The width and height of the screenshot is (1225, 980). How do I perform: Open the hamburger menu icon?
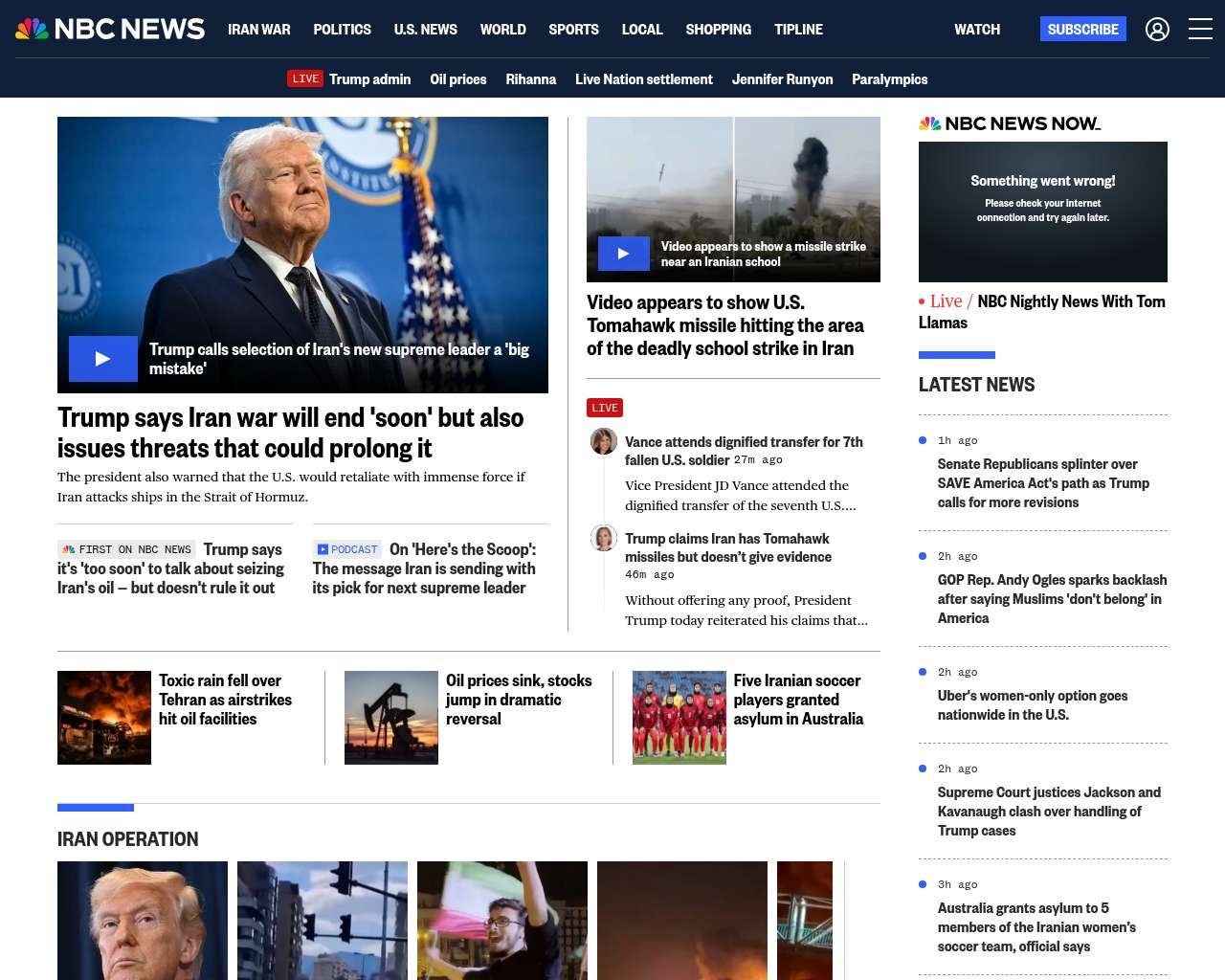point(1200,30)
